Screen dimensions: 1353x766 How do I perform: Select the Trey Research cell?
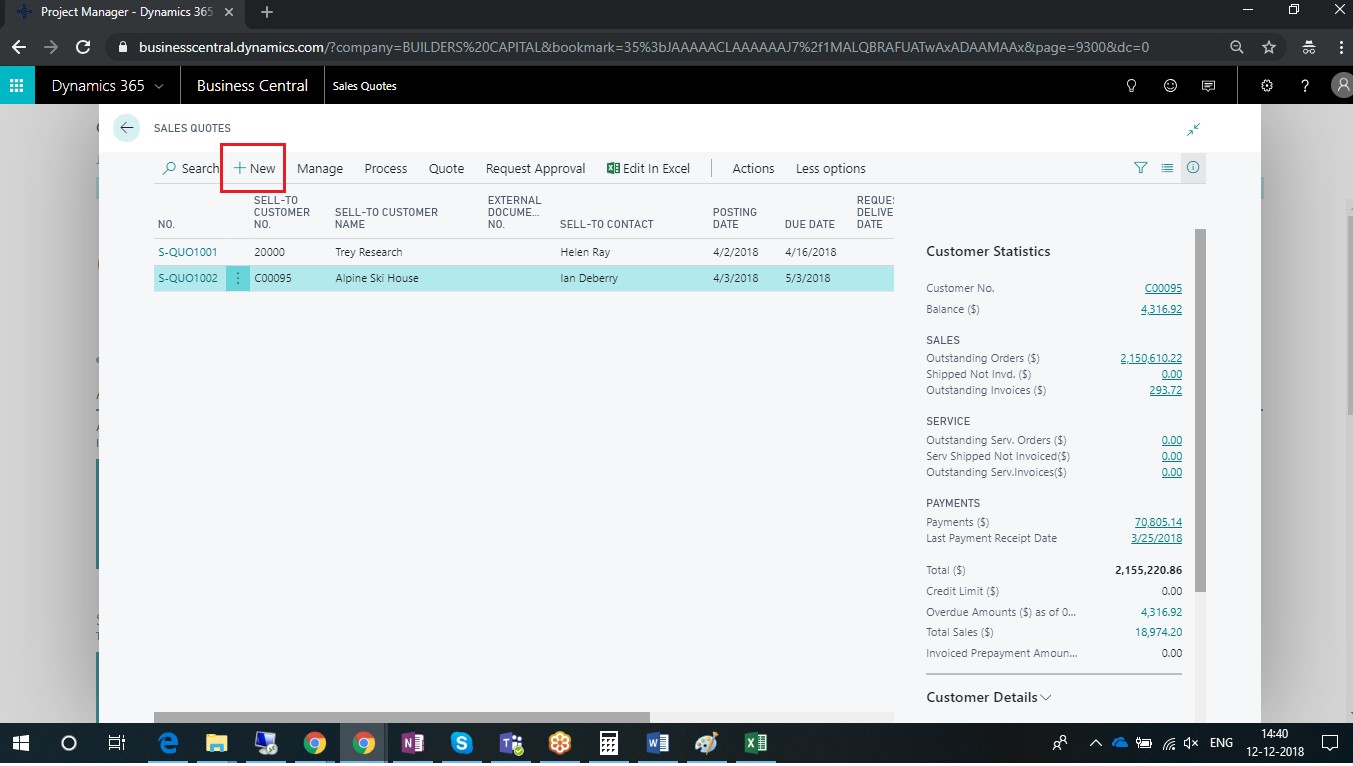(369, 252)
